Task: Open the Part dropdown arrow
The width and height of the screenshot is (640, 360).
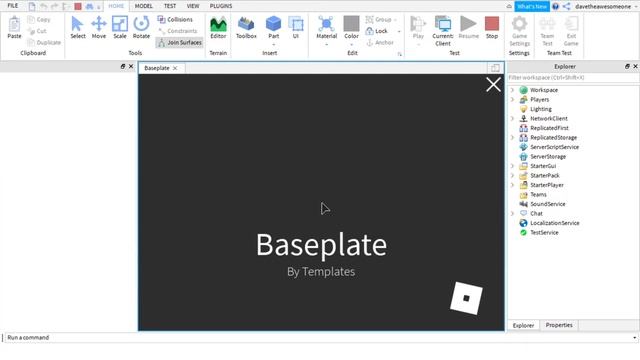Action: pyautogui.click(x=273, y=44)
